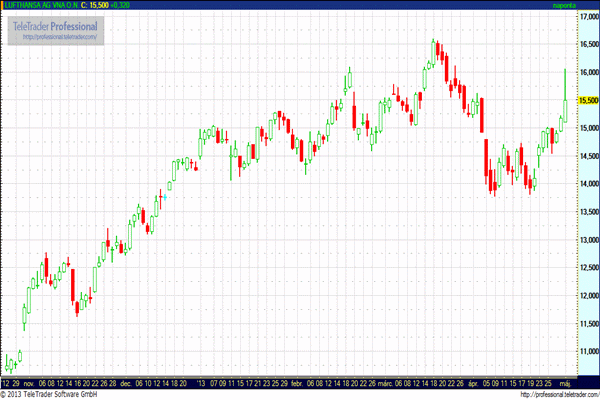Select the 'dec.' month marker on time axis

pyautogui.click(x=121, y=382)
